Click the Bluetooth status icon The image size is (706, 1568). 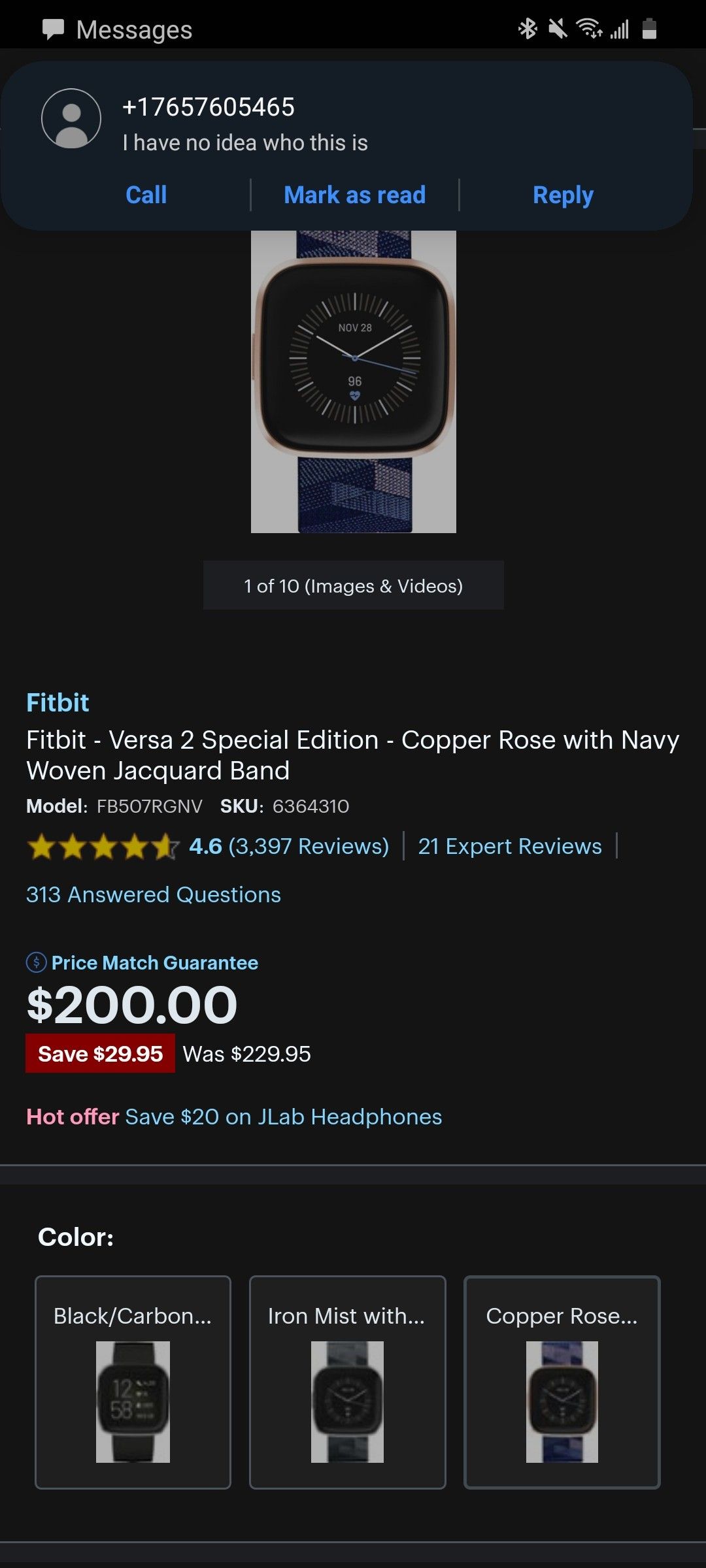click(x=527, y=29)
